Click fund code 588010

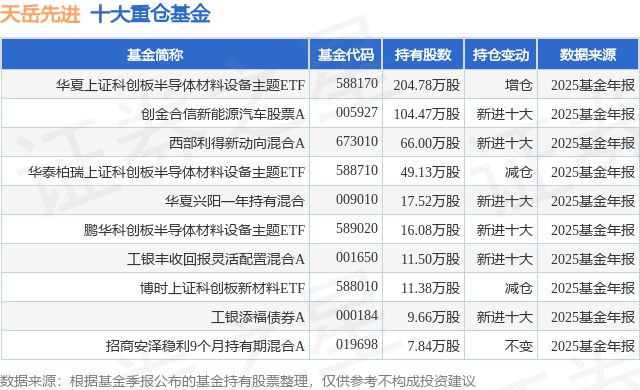click(x=357, y=286)
